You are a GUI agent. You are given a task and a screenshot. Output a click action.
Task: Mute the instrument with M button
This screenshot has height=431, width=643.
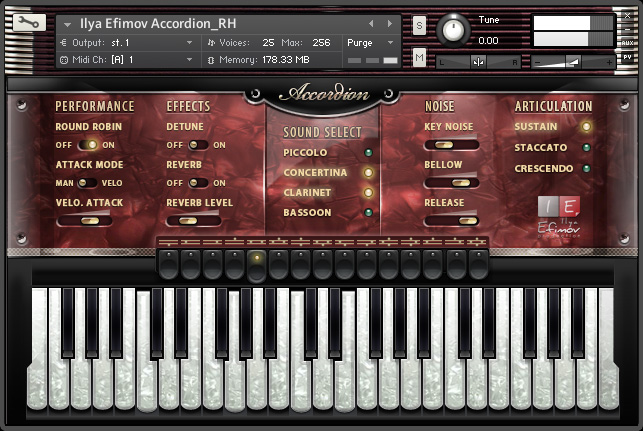(419, 59)
